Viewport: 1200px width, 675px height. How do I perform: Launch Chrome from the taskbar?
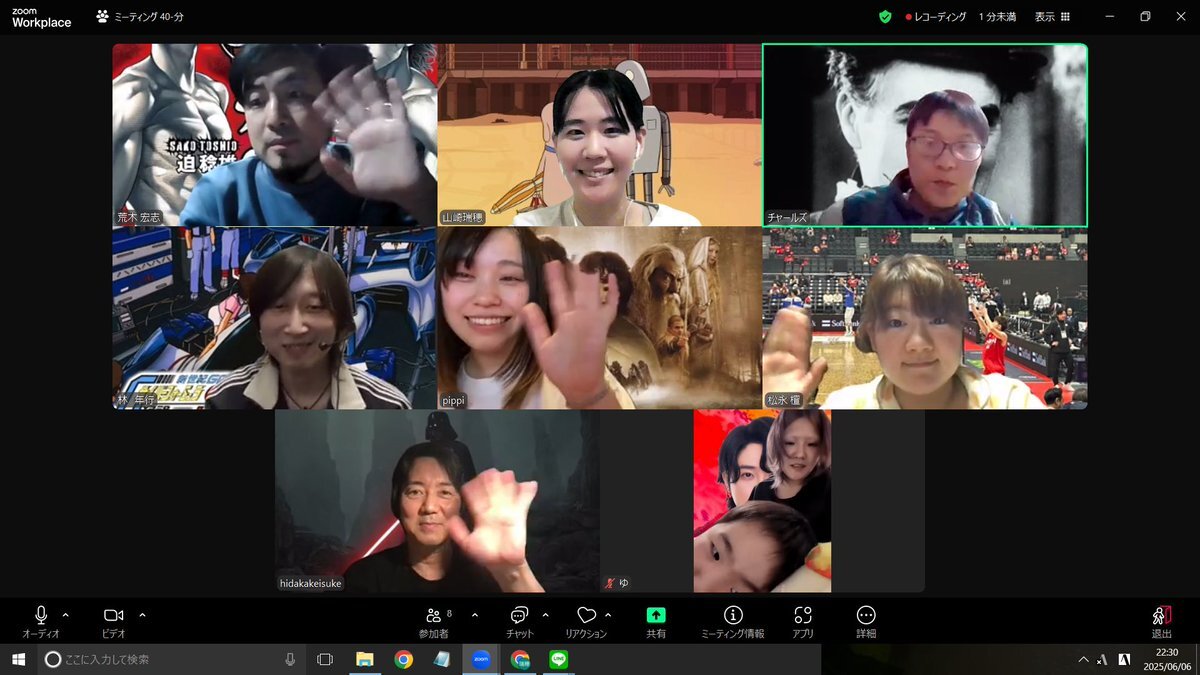(403, 659)
